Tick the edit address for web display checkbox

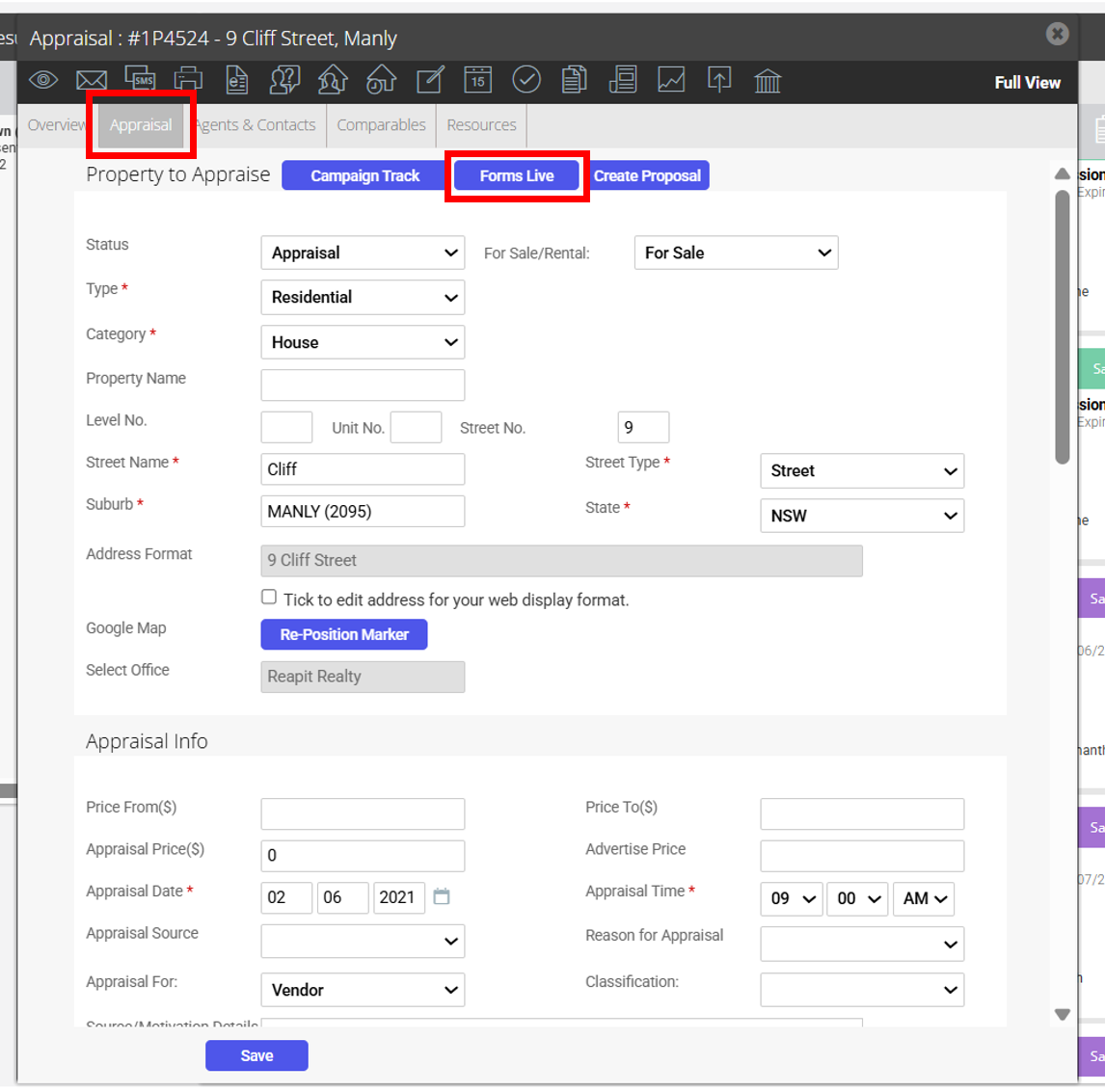[268, 597]
